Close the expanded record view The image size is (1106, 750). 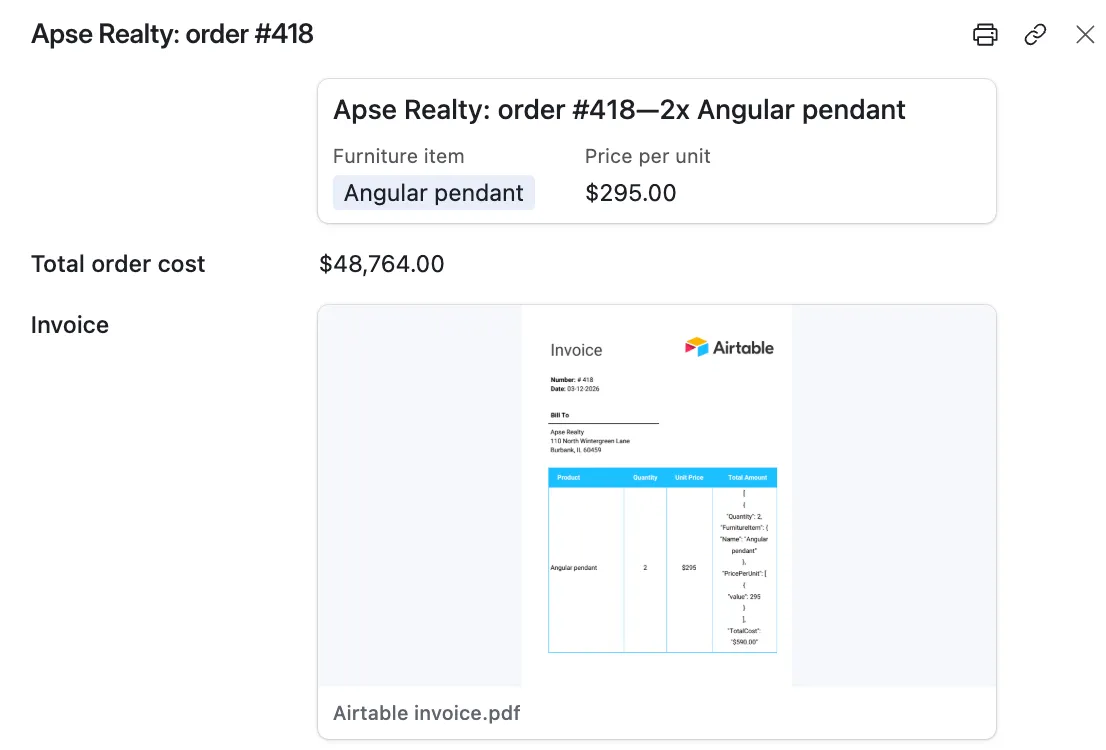1086,34
